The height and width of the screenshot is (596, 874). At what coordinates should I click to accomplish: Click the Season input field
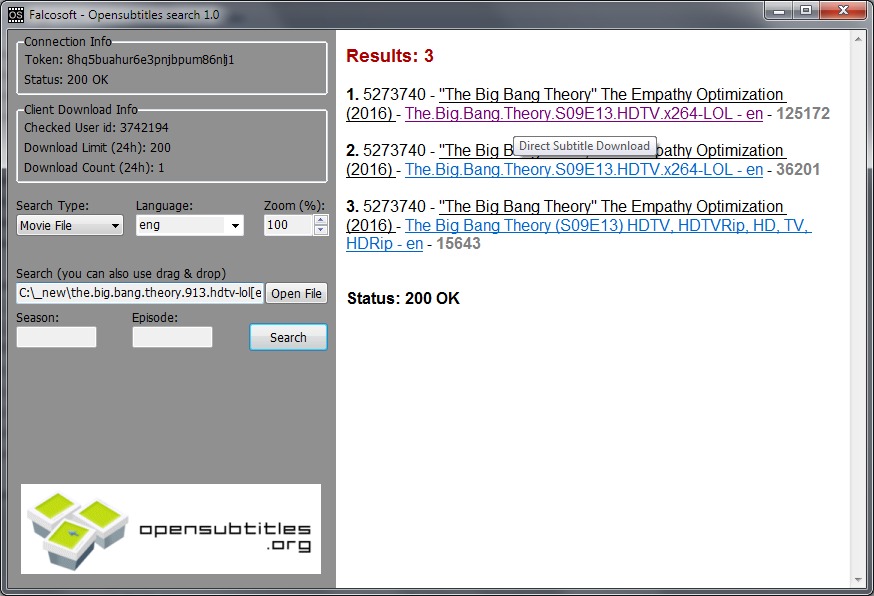point(56,337)
